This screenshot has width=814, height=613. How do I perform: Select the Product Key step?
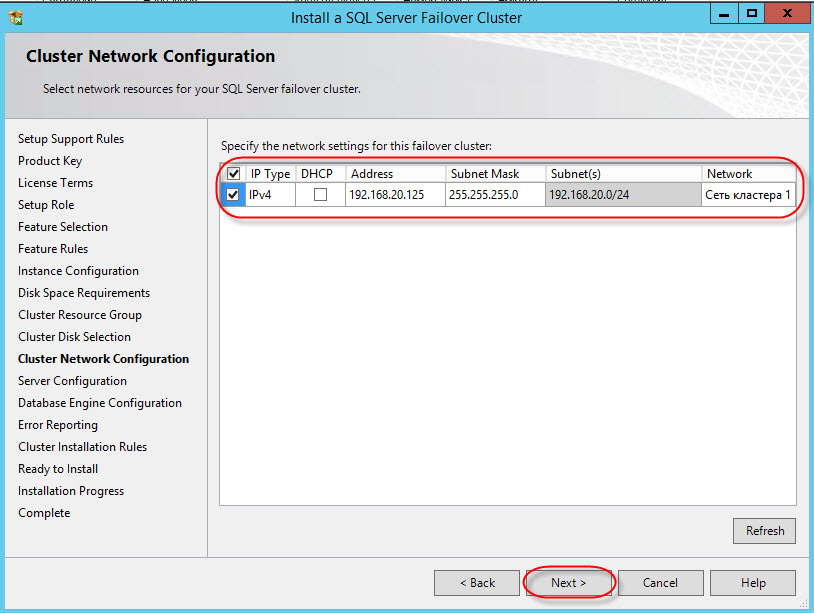pos(50,161)
